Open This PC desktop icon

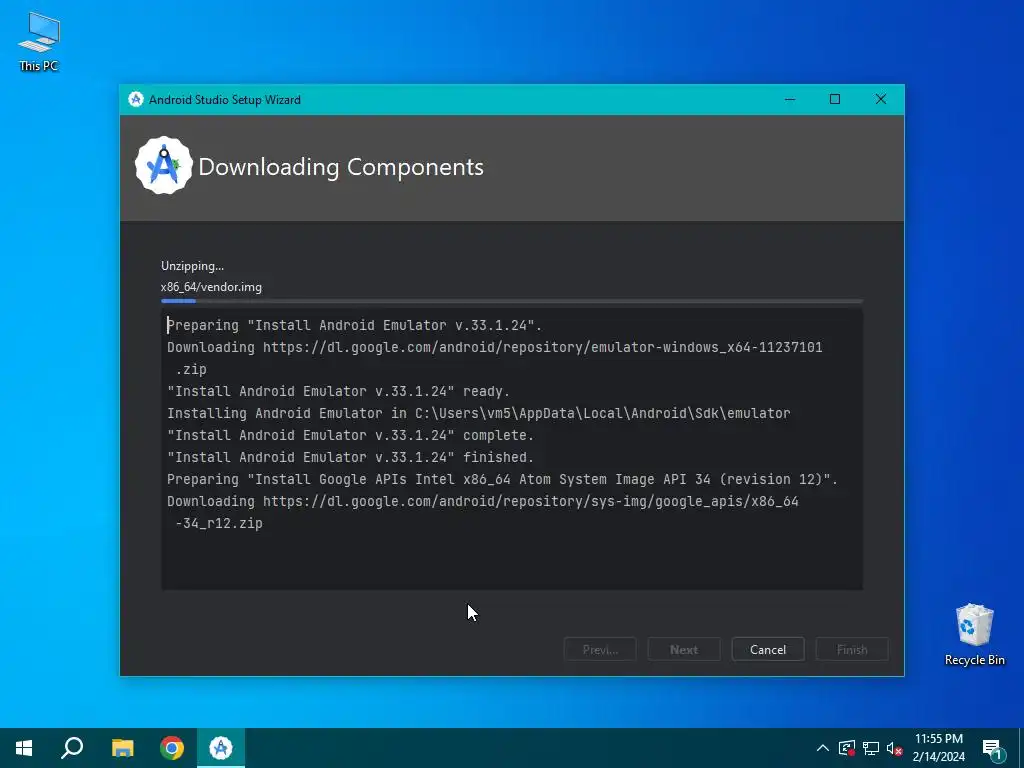click(x=39, y=42)
